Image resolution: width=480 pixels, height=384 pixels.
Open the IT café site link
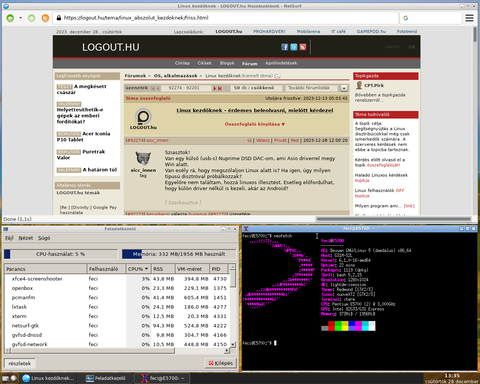[338, 31]
